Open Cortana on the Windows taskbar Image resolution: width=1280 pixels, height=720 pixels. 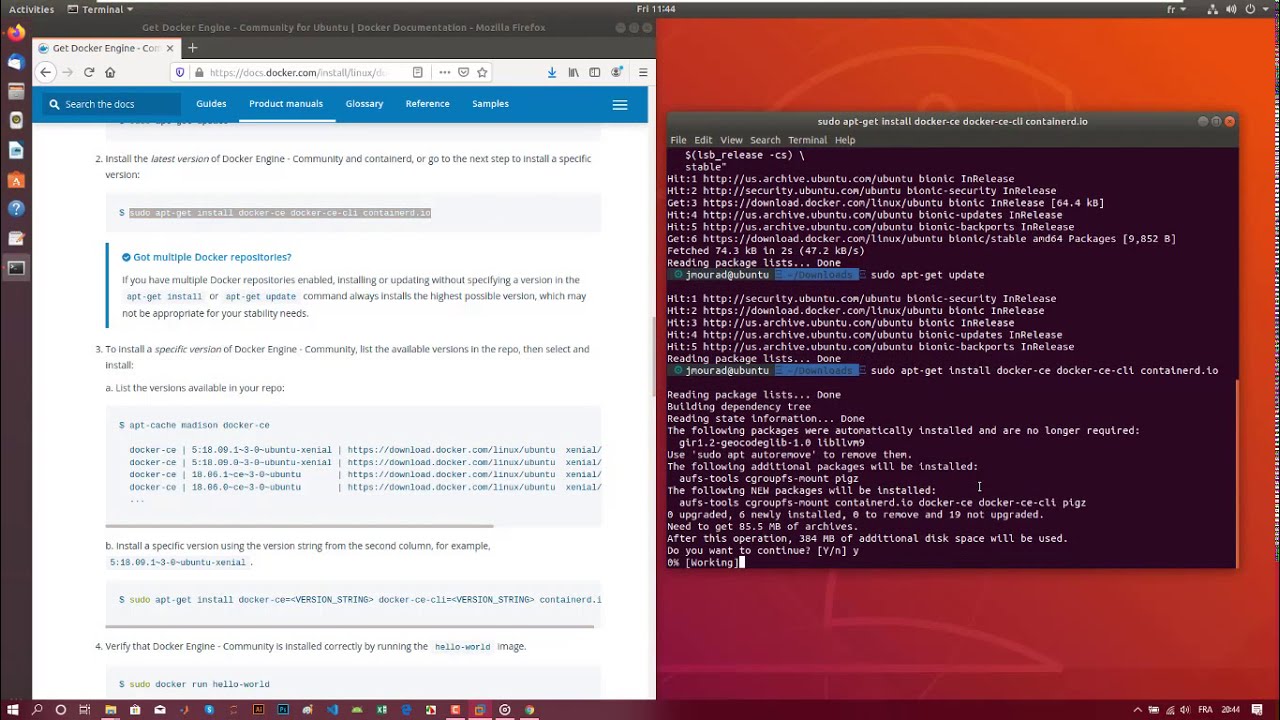coord(61,710)
